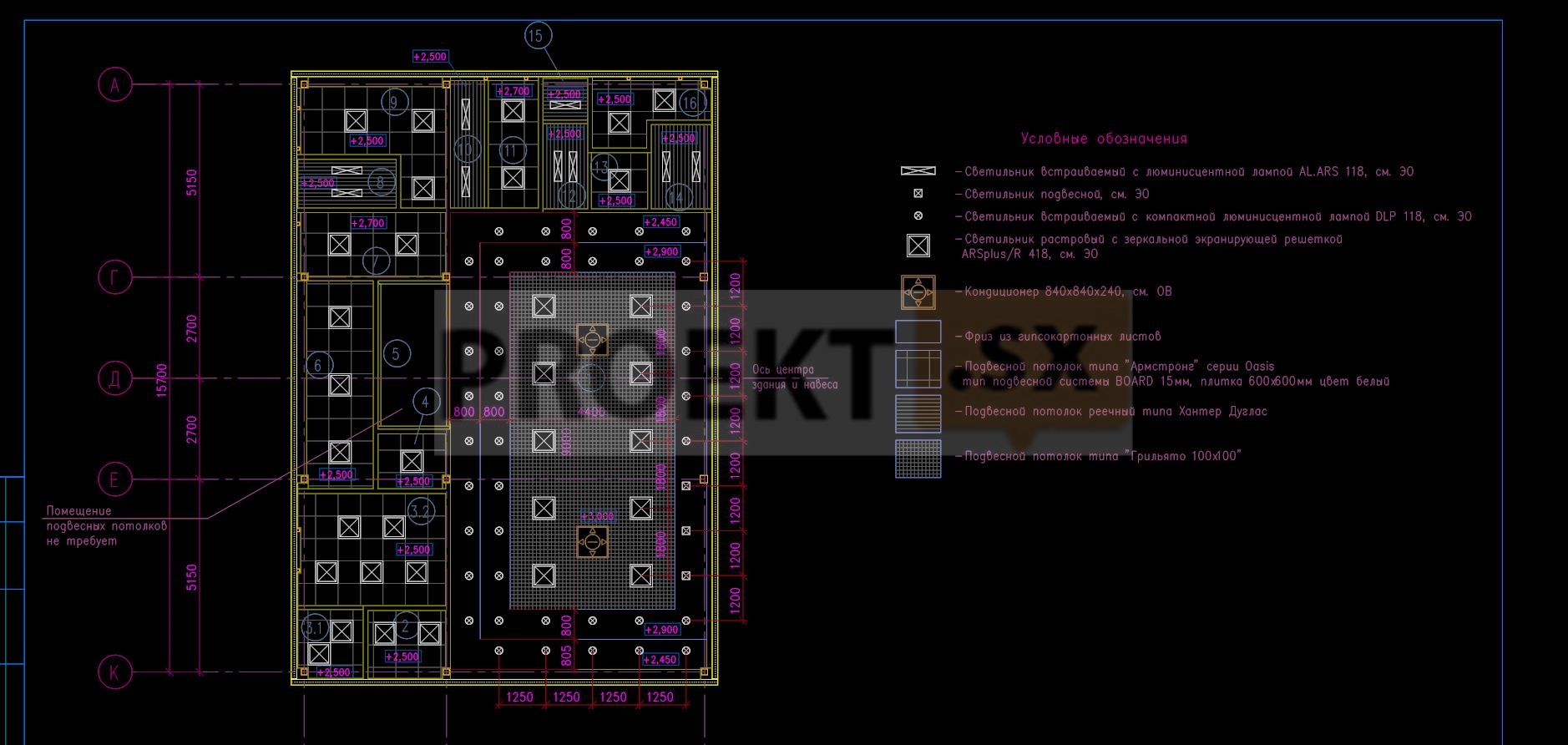Screen dimensions: 1568x745
Task: Select the lower +2,900 elevation mark
Action: [661, 630]
